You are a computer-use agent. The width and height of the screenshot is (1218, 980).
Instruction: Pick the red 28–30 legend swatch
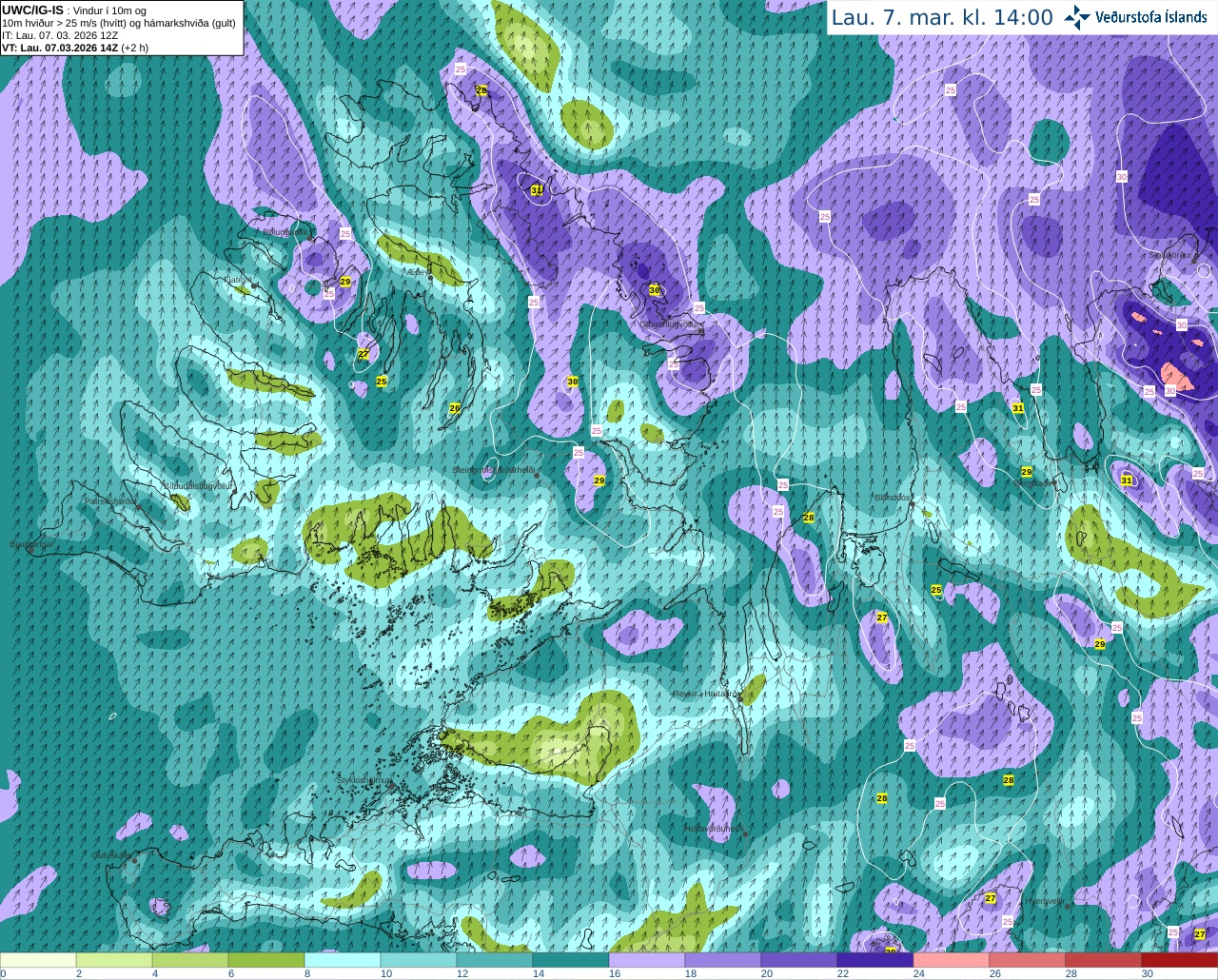(x=1104, y=960)
